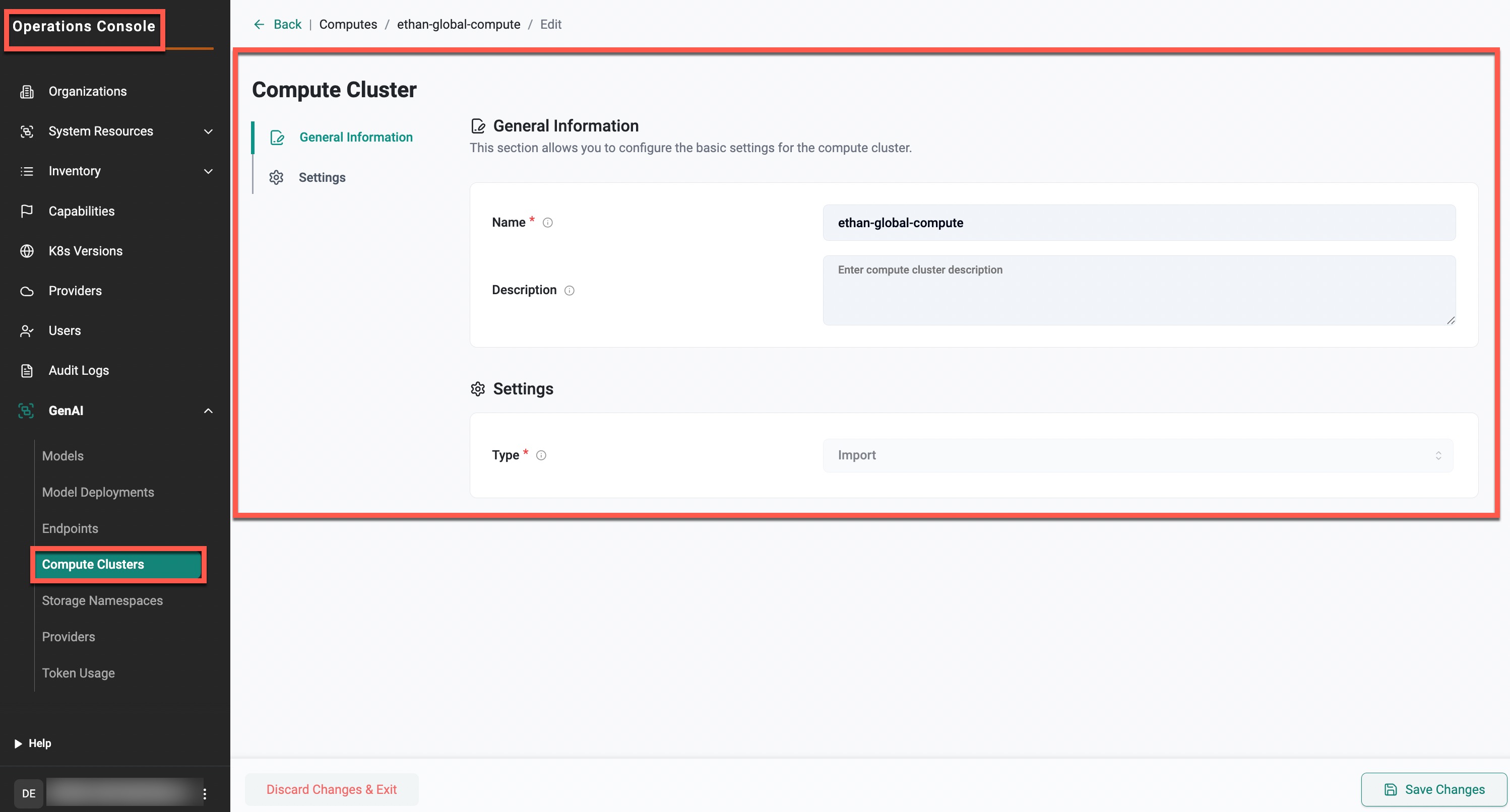
Task: Click the Audit Logs document icon
Action: 26,370
